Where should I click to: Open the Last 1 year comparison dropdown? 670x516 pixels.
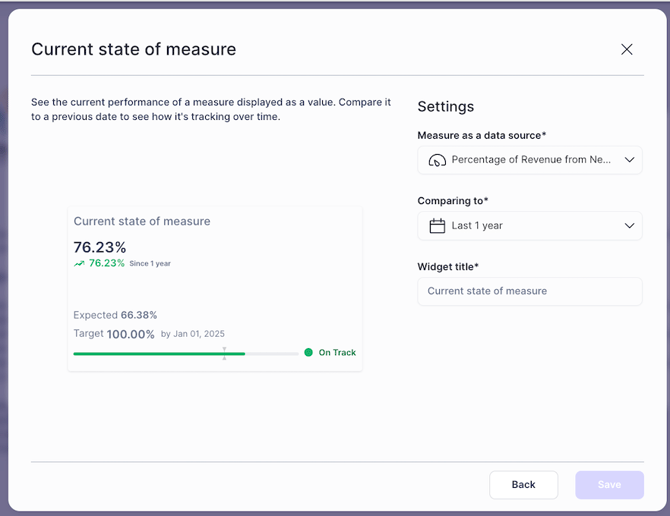[x=530, y=226]
